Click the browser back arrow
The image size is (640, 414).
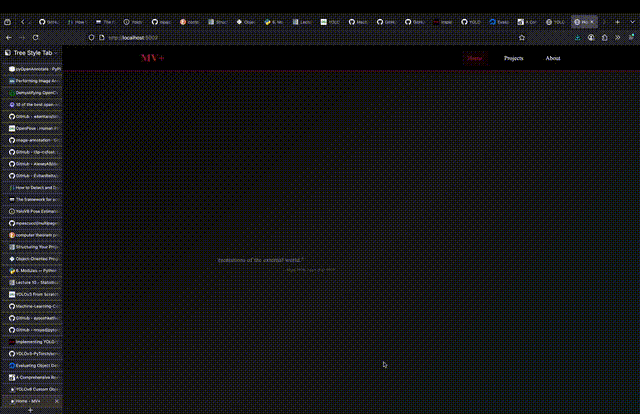(9, 38)
